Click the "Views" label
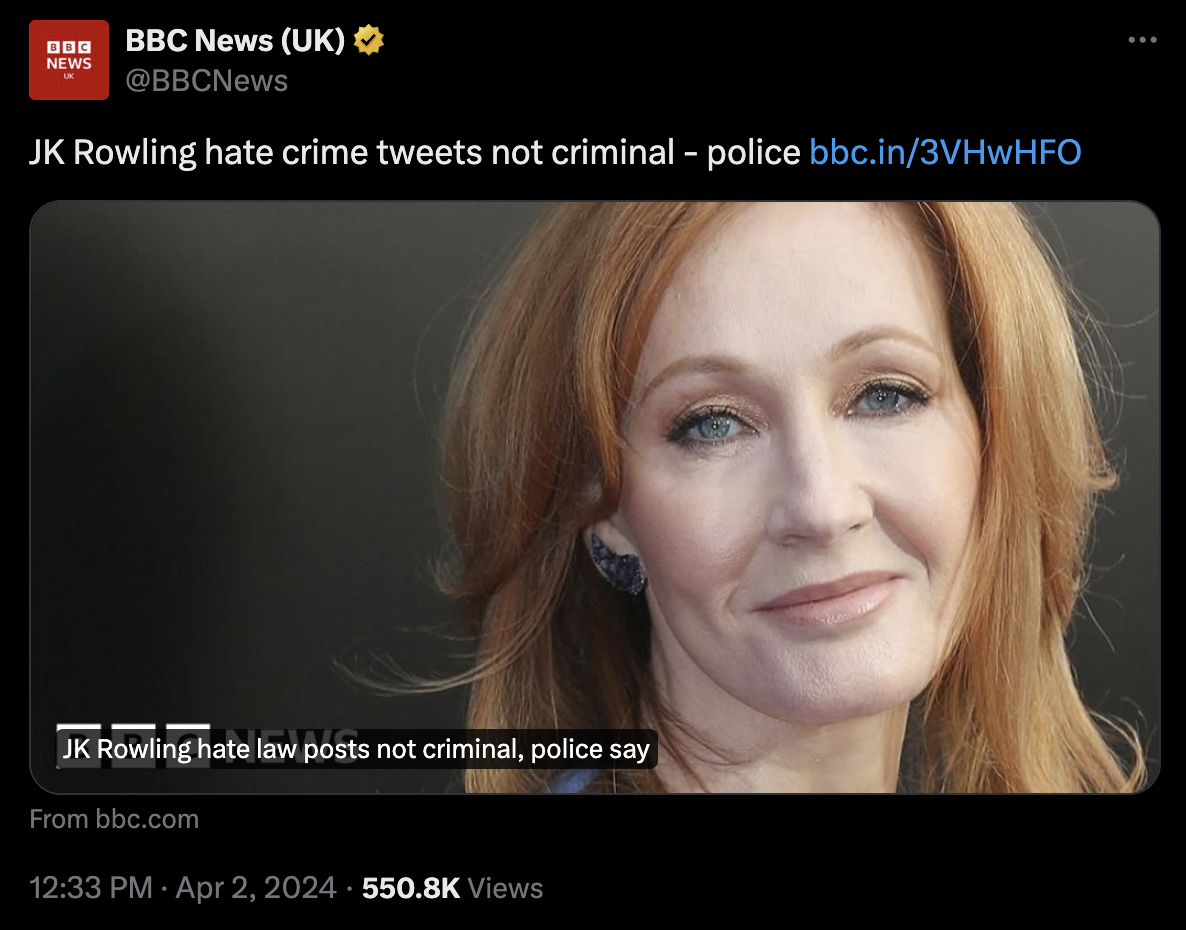This screenshot has height=930, width=1186. coord(505,888)
